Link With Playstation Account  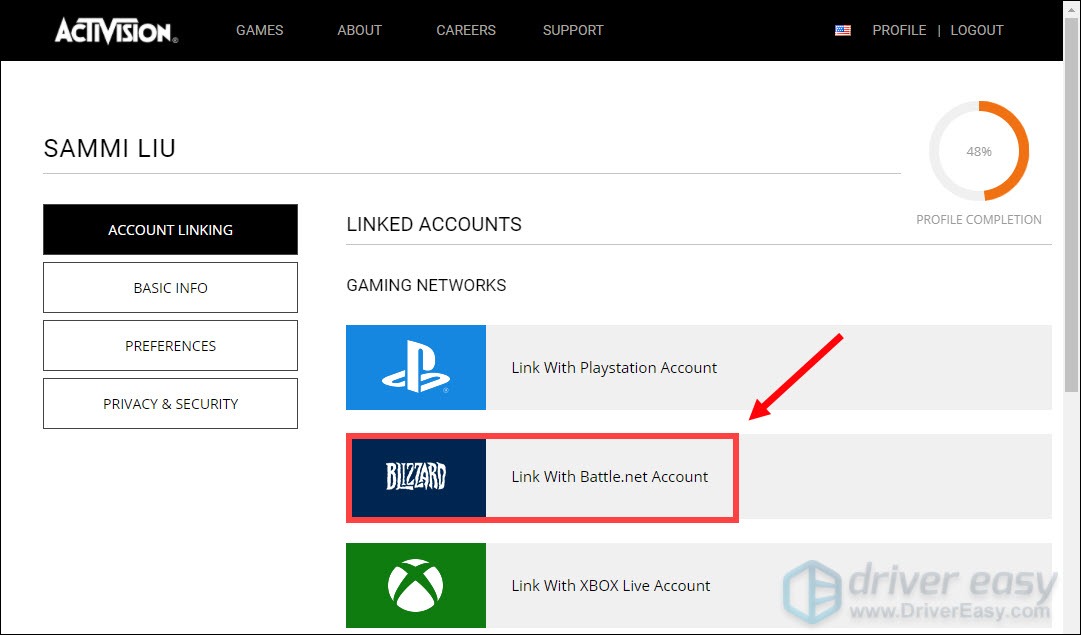[699, 367]
